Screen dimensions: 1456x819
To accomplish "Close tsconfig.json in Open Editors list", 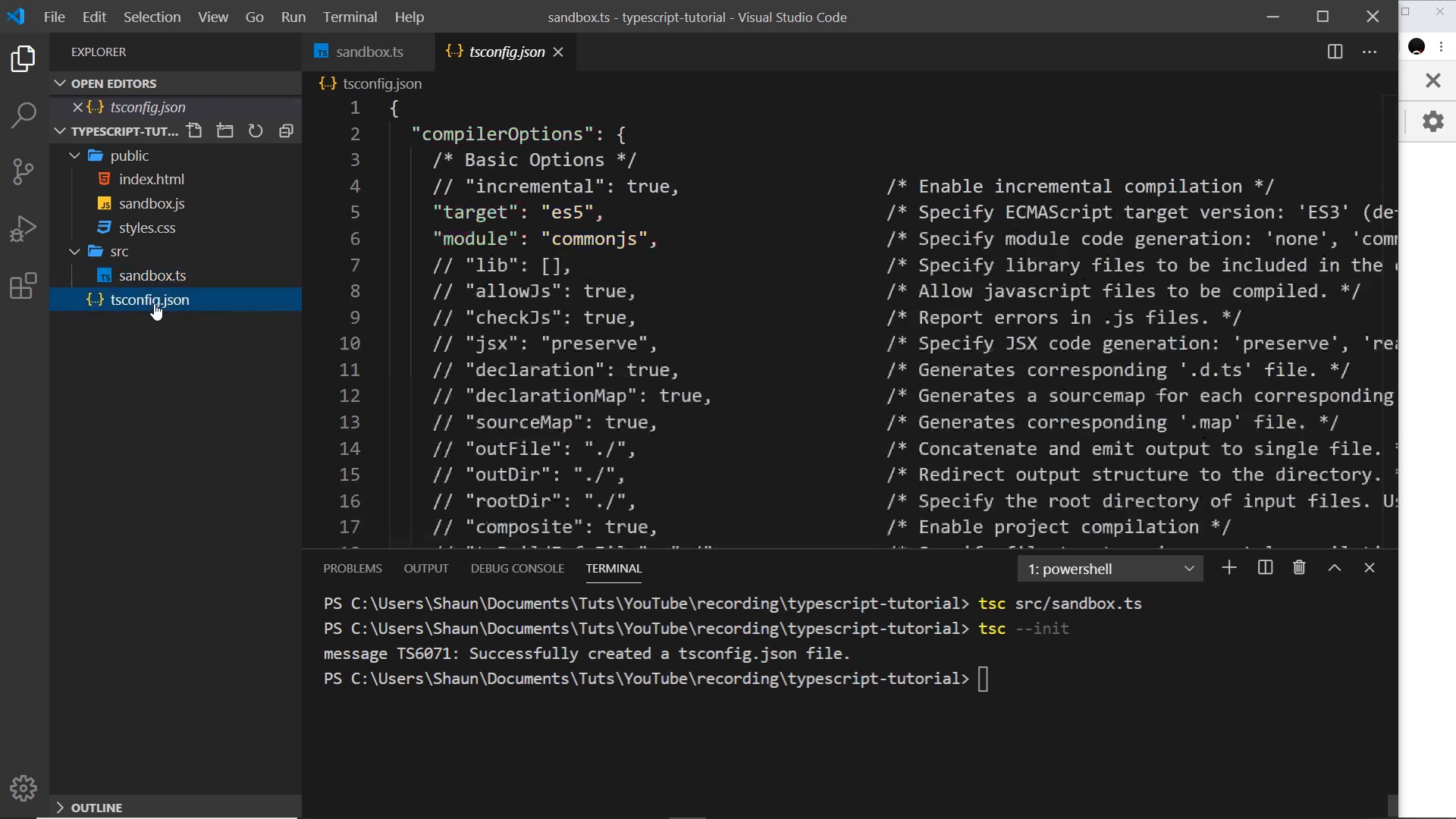I will 77,107.
